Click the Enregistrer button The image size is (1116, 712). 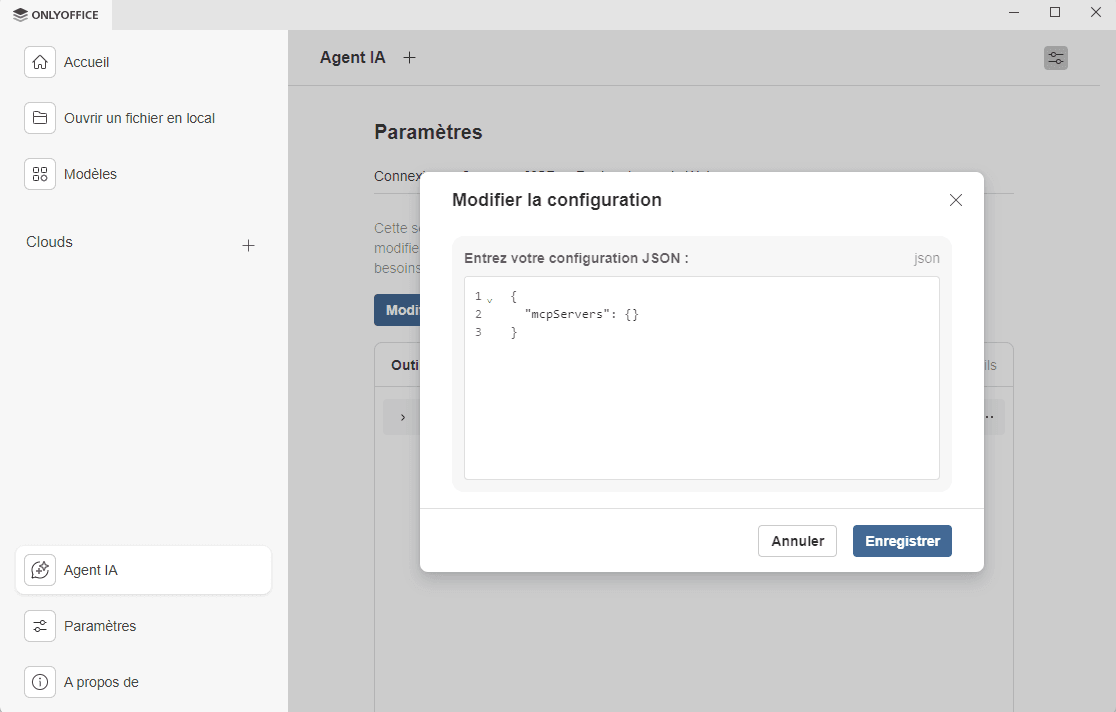(901, 540)
